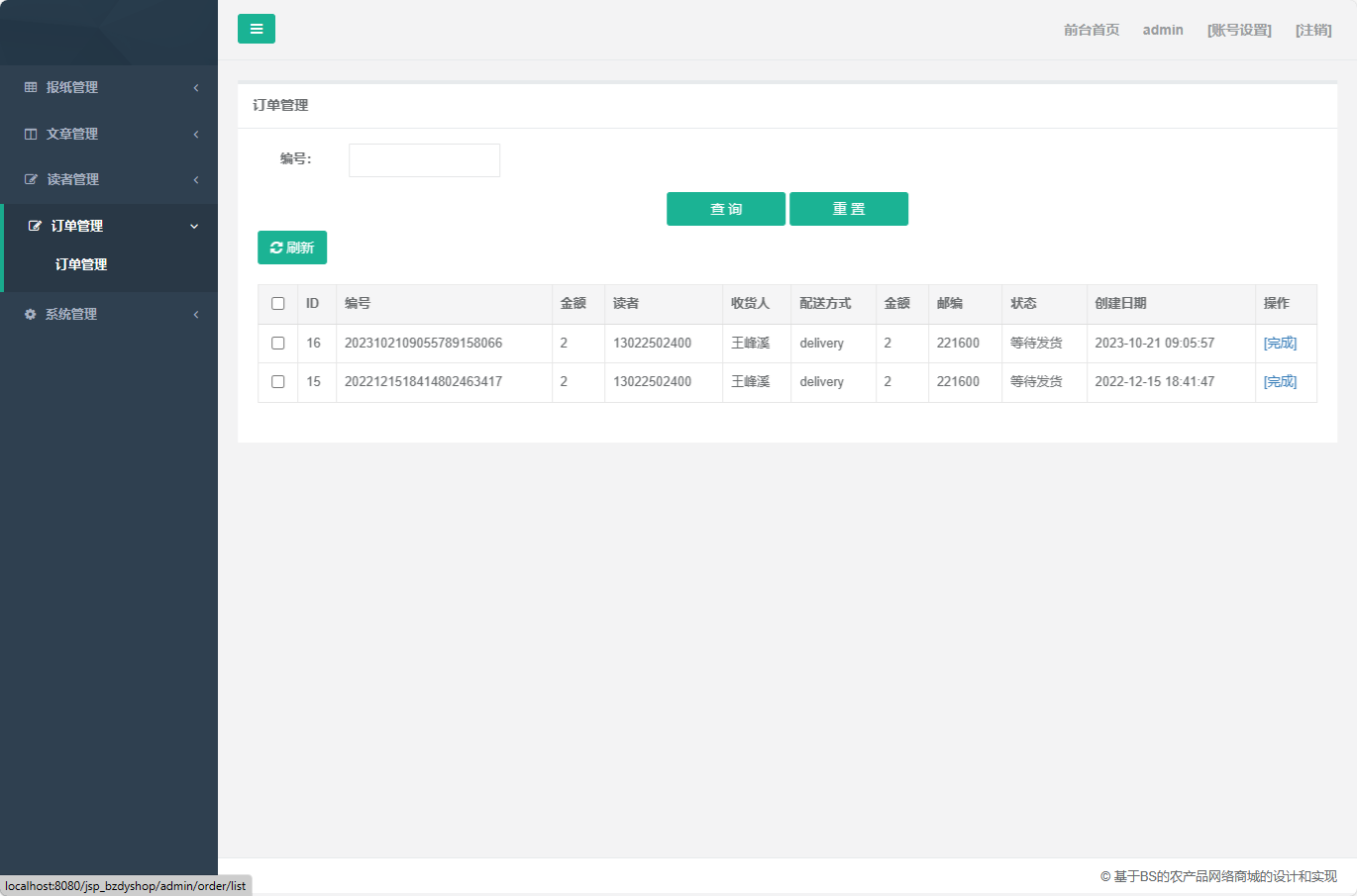Click the edit icon beside 读者管理
Screen dimensions: 1357x896
(31, 179)
